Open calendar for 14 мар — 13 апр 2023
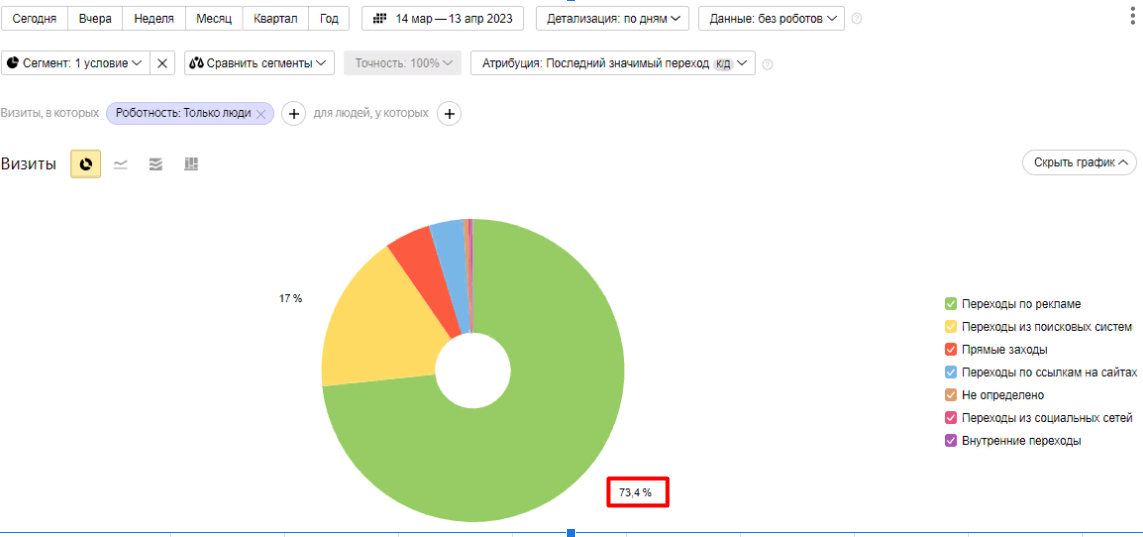The width and height of the screenshot is (1143, 537). pyautogui.click(x=442, y=18)
